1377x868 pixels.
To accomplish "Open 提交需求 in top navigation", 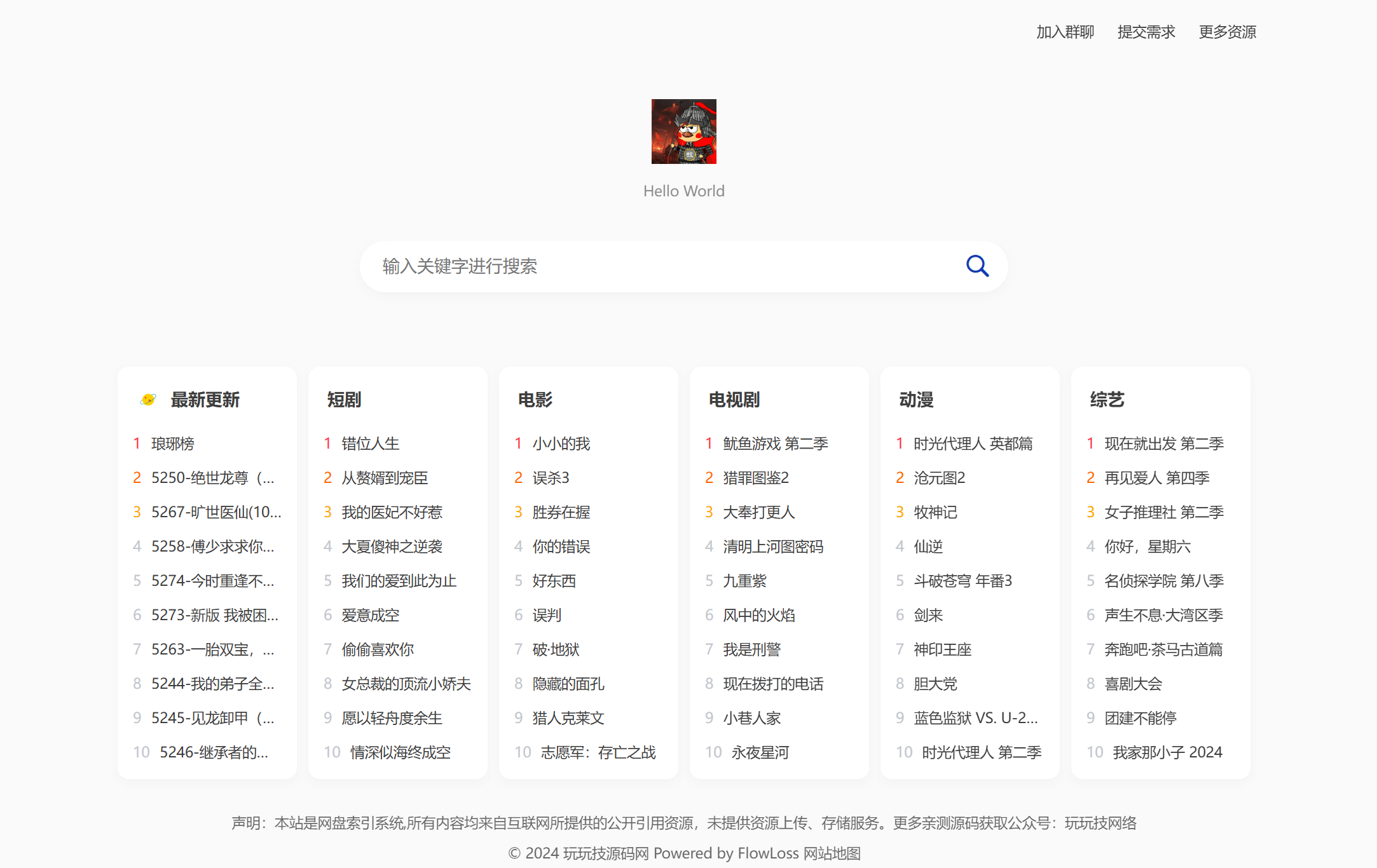I will [1146, 32].
